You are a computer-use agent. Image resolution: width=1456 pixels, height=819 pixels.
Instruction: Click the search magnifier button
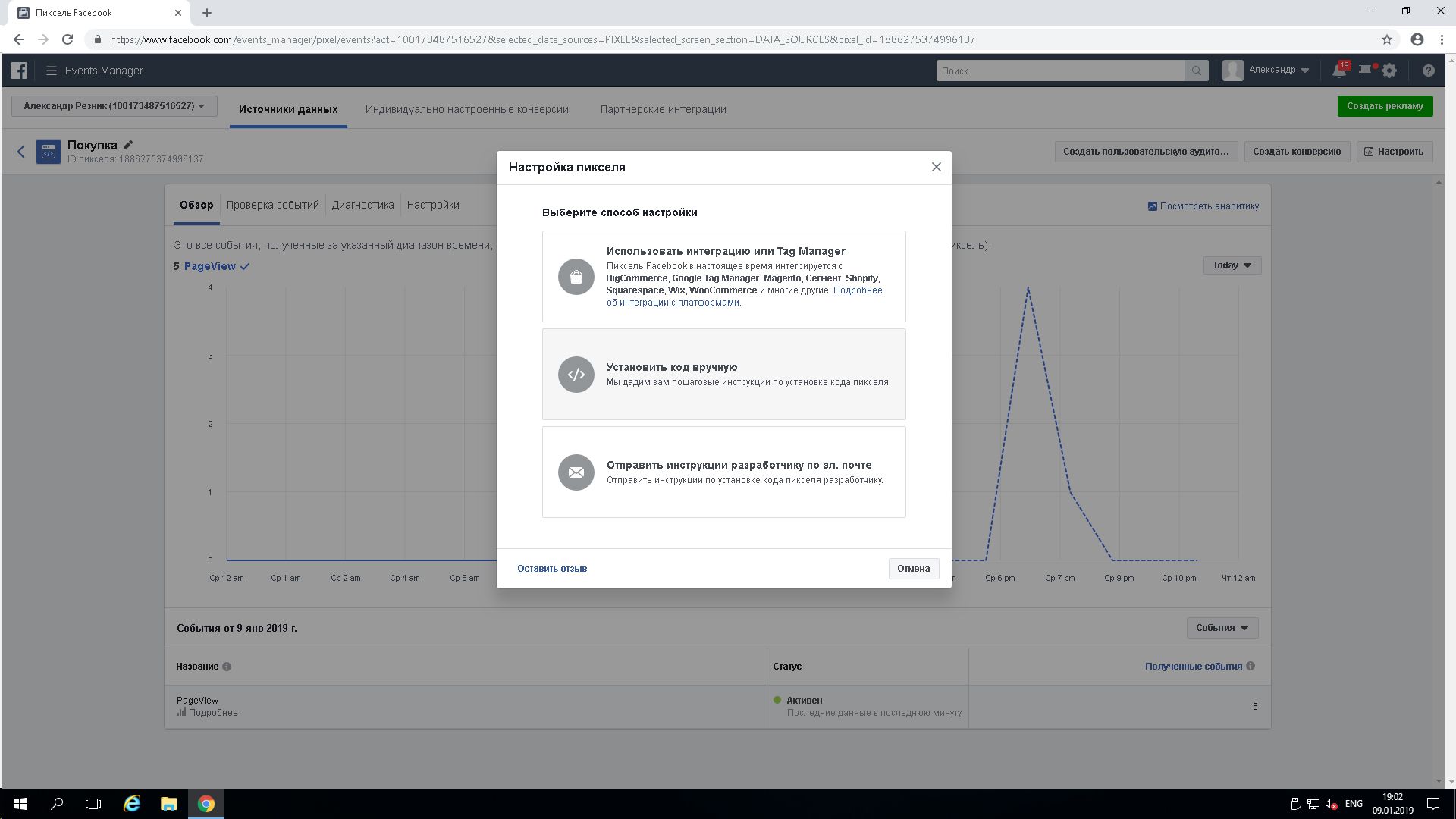[1196, 71]
